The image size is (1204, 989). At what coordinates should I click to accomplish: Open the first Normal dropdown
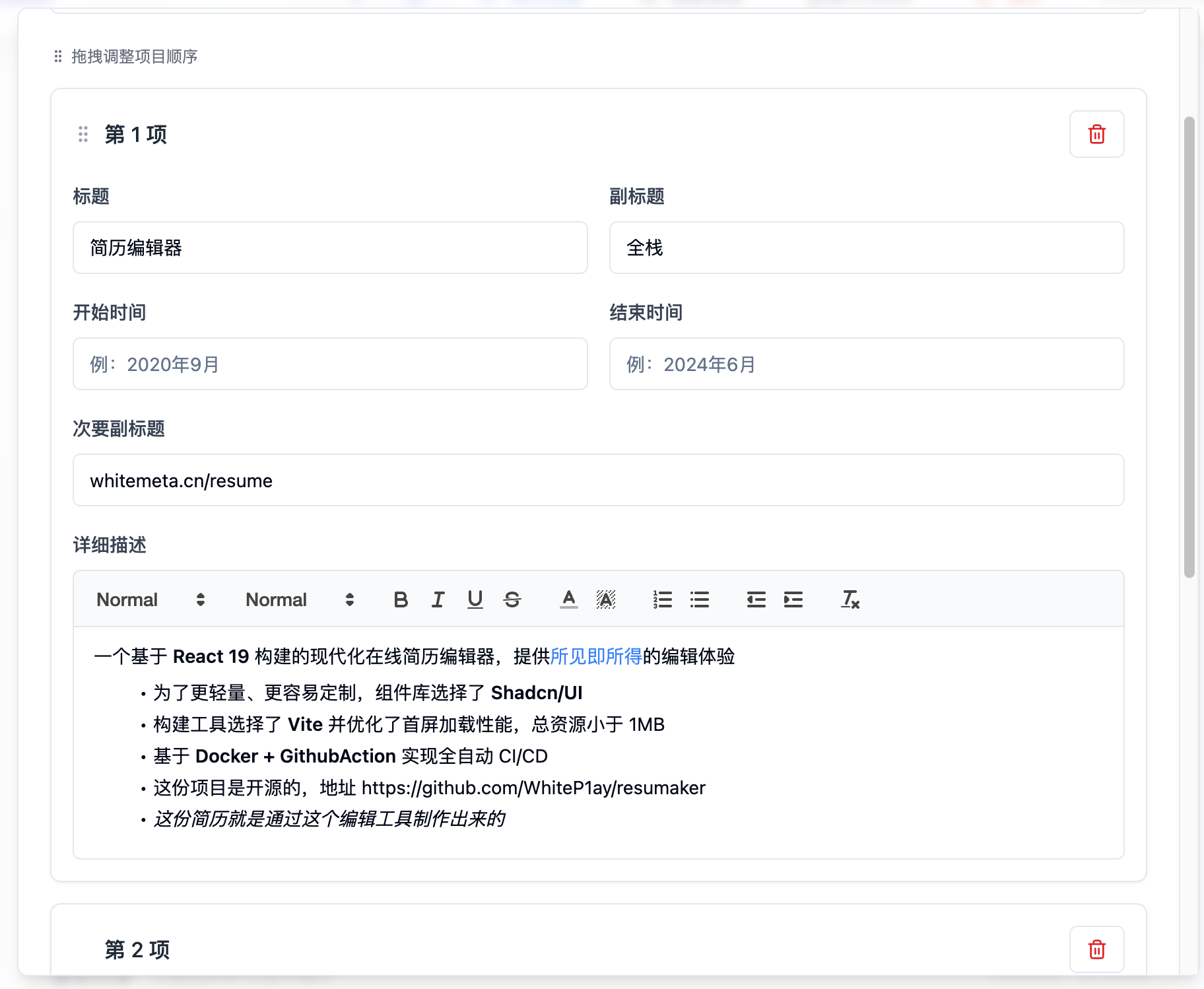coord(150,599)
